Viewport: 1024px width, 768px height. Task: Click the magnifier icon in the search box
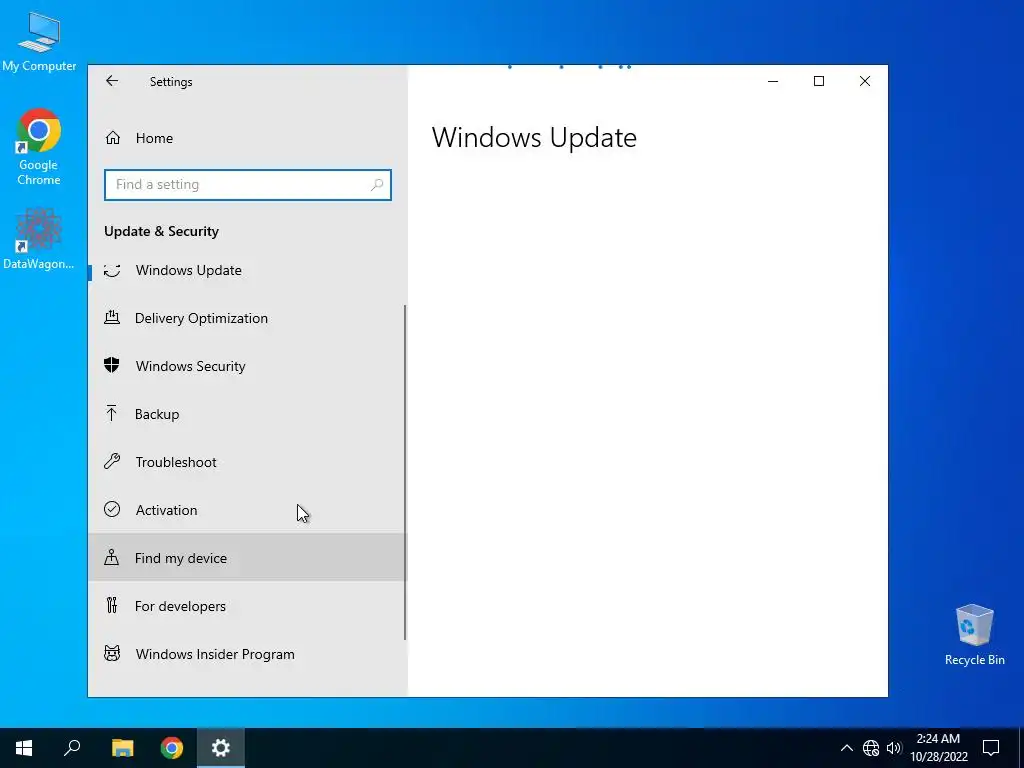tap(377, 185)
